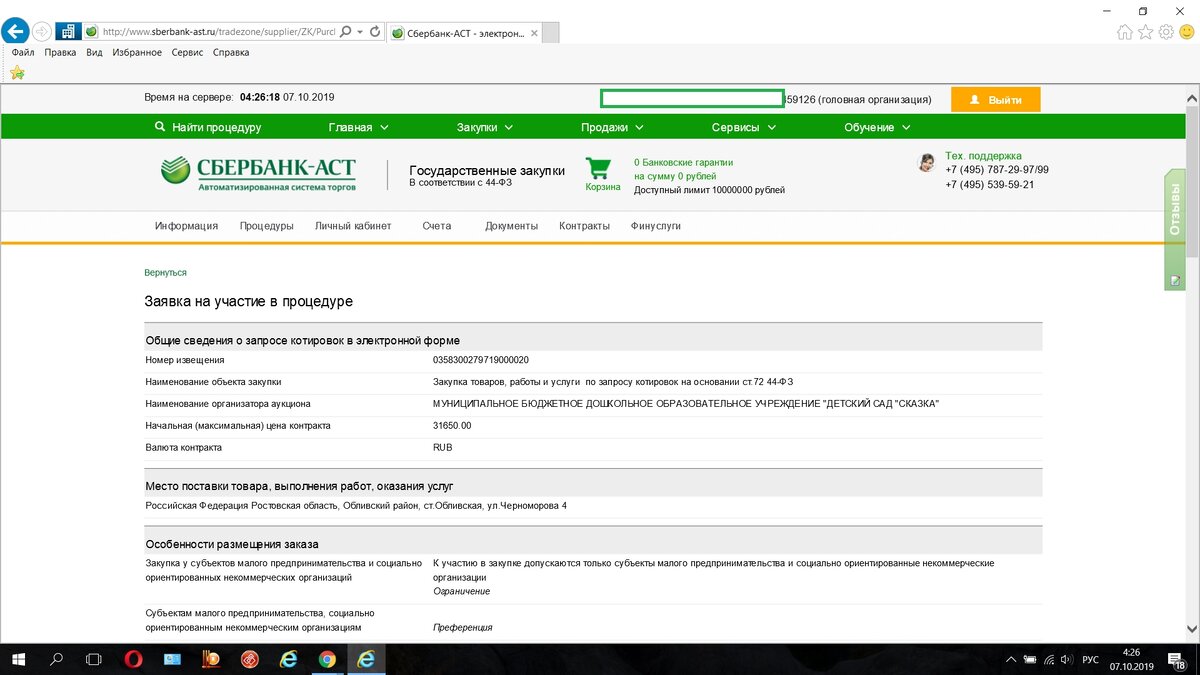Launch Opera from the taskbar
1200x675 pixels.
131,659
